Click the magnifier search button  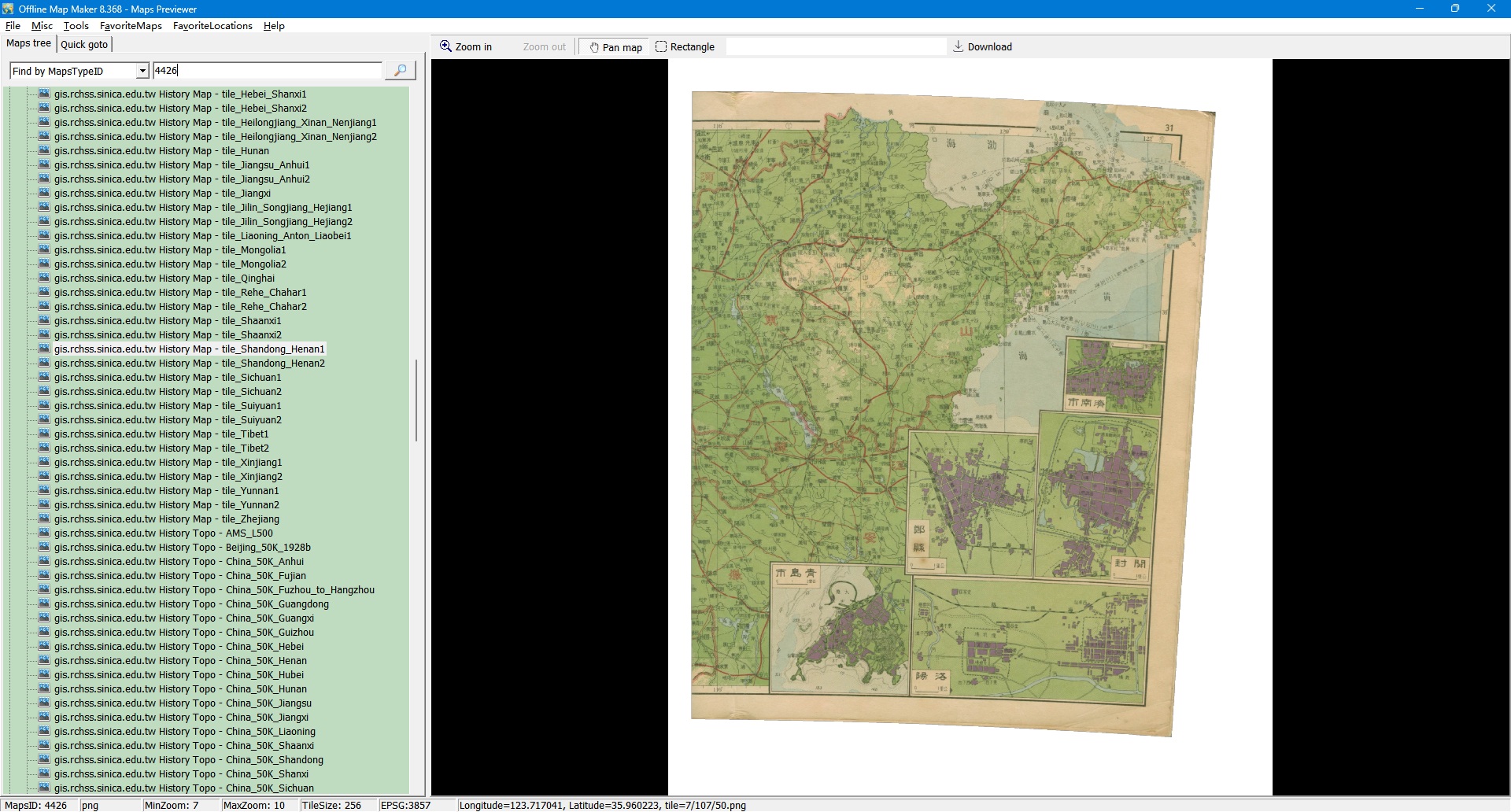(x=400, y=71)
